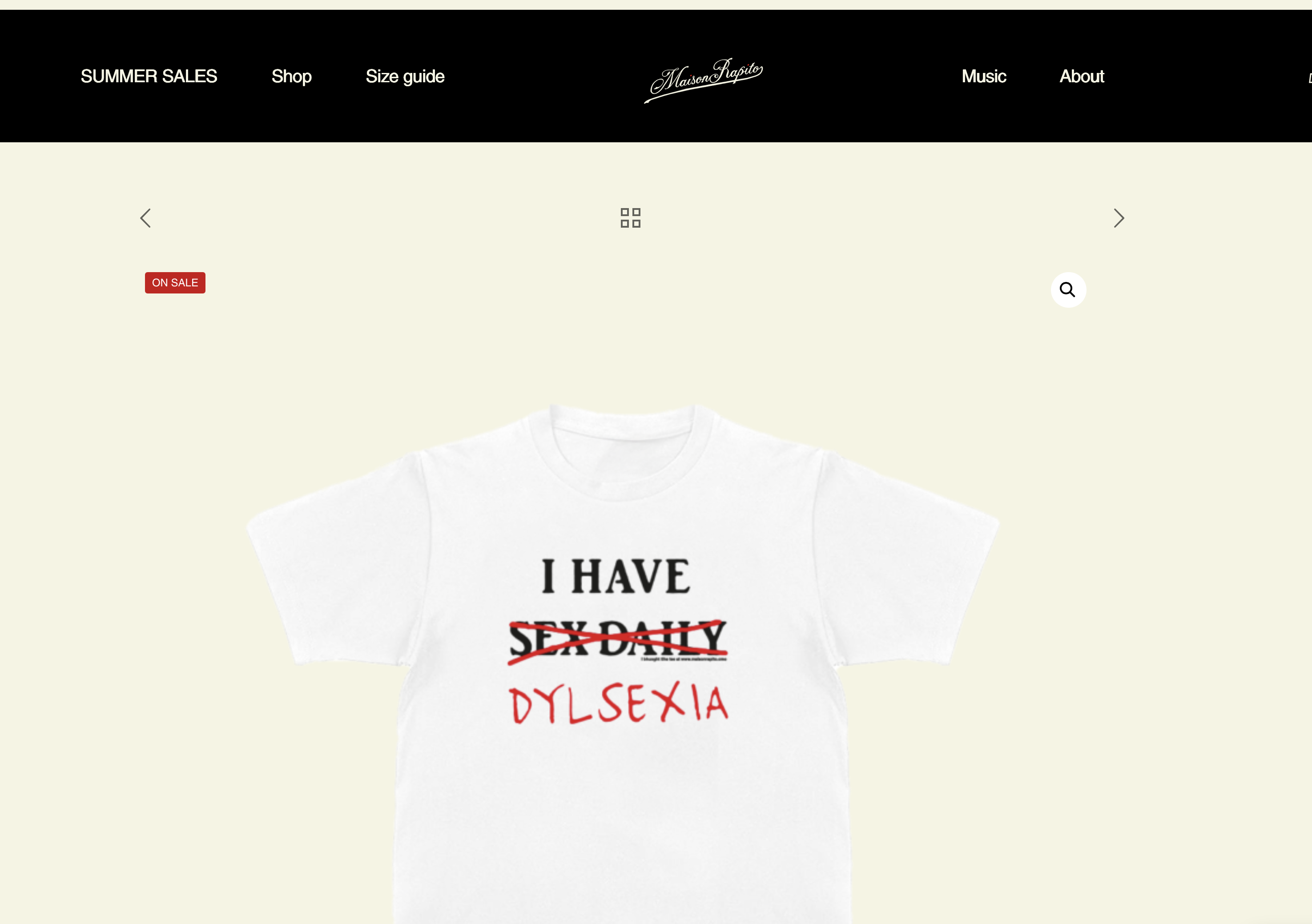Screen dimensions: 1312x924
Task: Click the white t-shirt product image
Action: click(623, 663)
